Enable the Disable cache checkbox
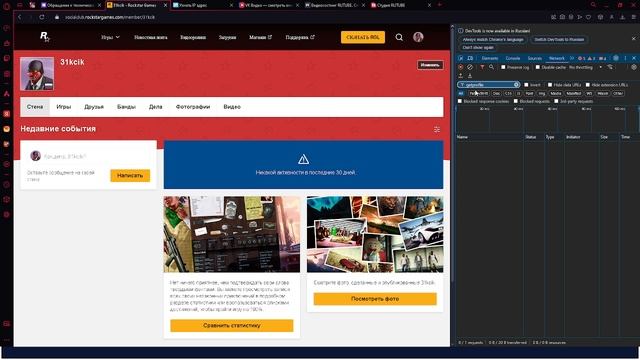 [x=538, y=67]
